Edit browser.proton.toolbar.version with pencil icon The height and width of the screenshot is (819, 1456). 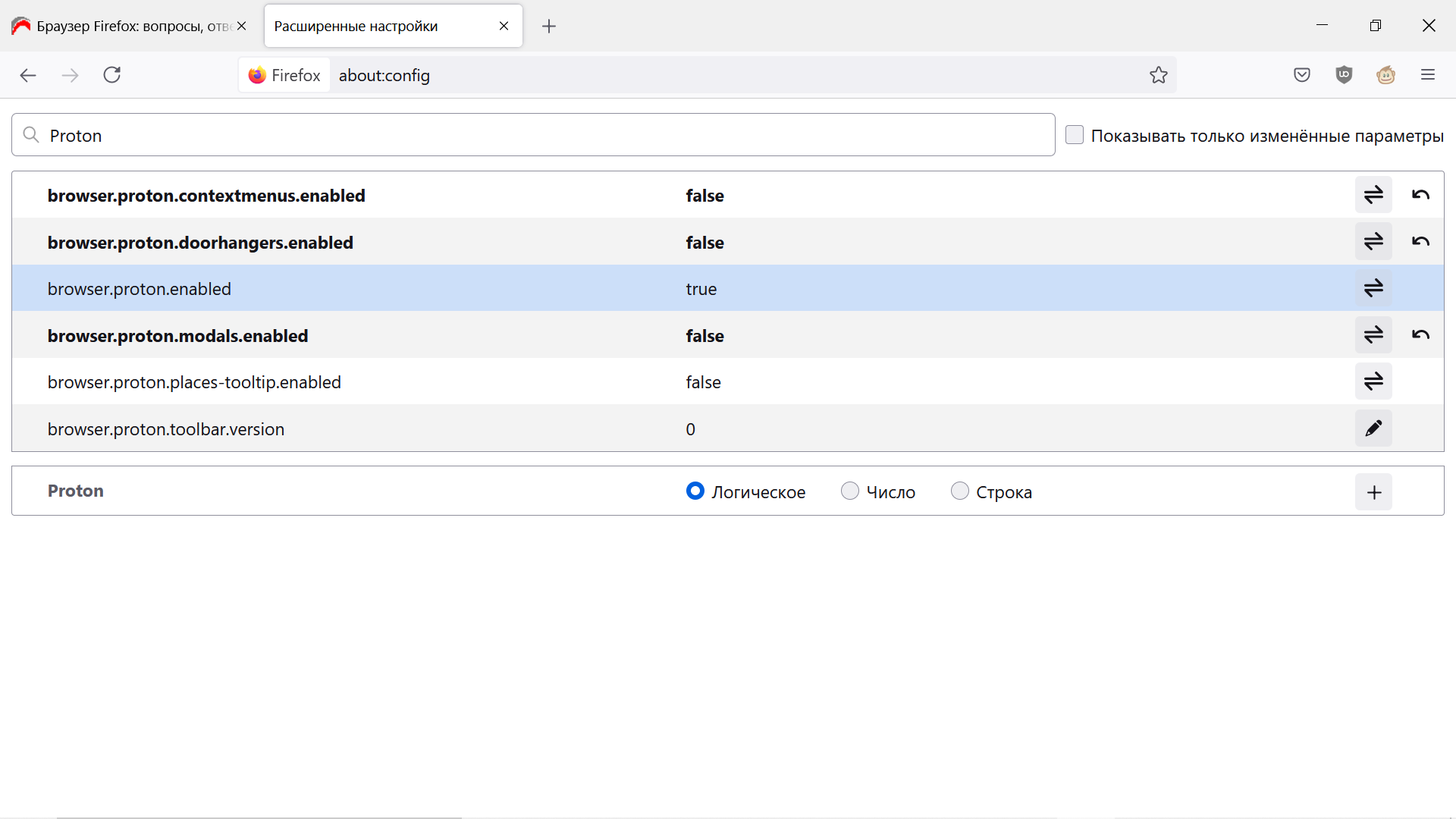click(x=1373, y=428)
